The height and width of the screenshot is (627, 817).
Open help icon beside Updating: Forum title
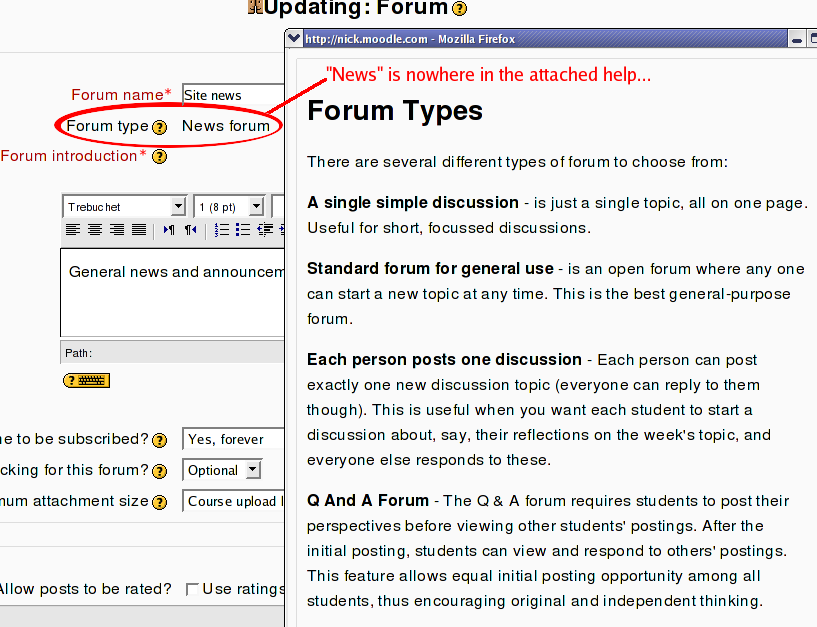(x=460, y=9)
